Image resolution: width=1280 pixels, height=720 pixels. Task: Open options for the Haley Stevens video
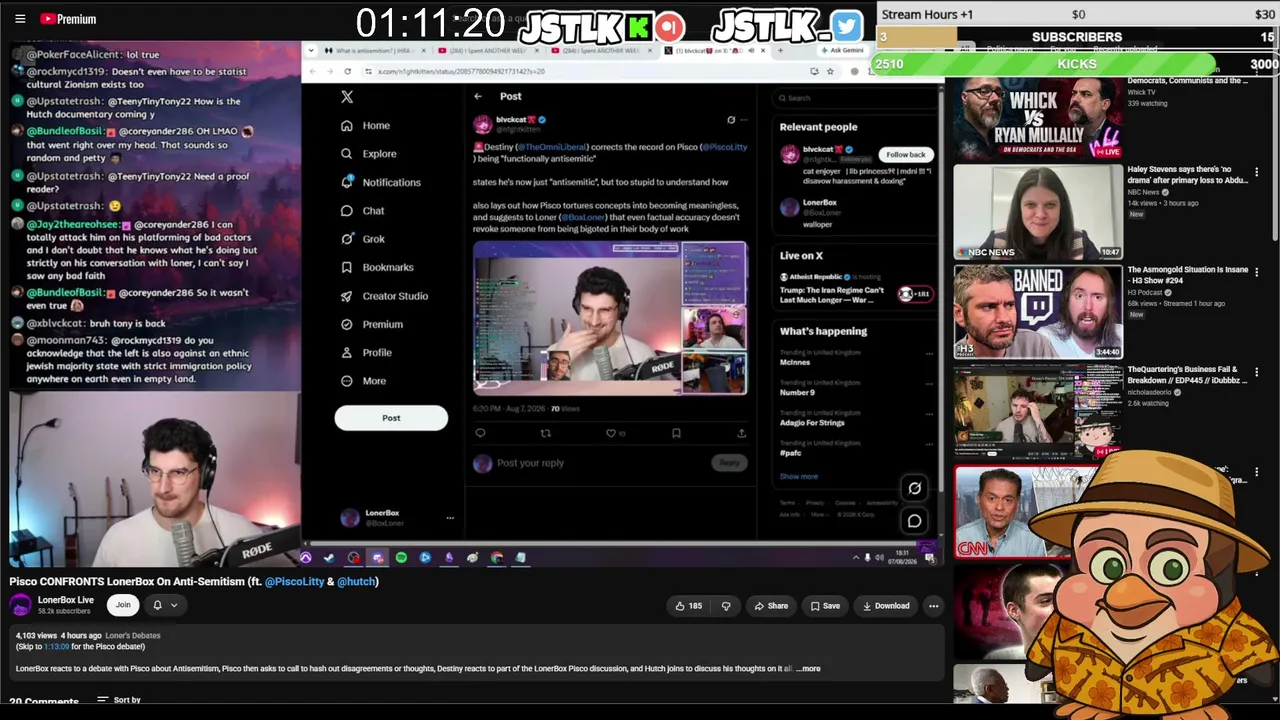click(x=1257, y=172)
